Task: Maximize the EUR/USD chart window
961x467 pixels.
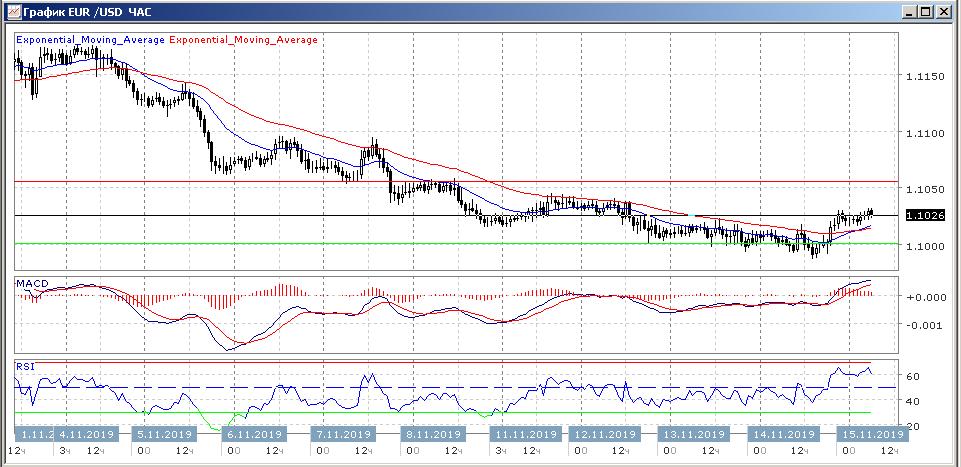Action: [x=926, y=11]
